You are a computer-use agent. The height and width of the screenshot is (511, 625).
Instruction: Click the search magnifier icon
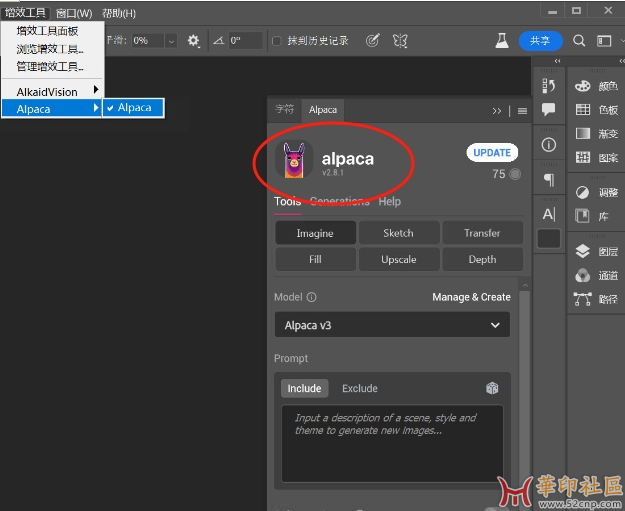click(579, 41)
